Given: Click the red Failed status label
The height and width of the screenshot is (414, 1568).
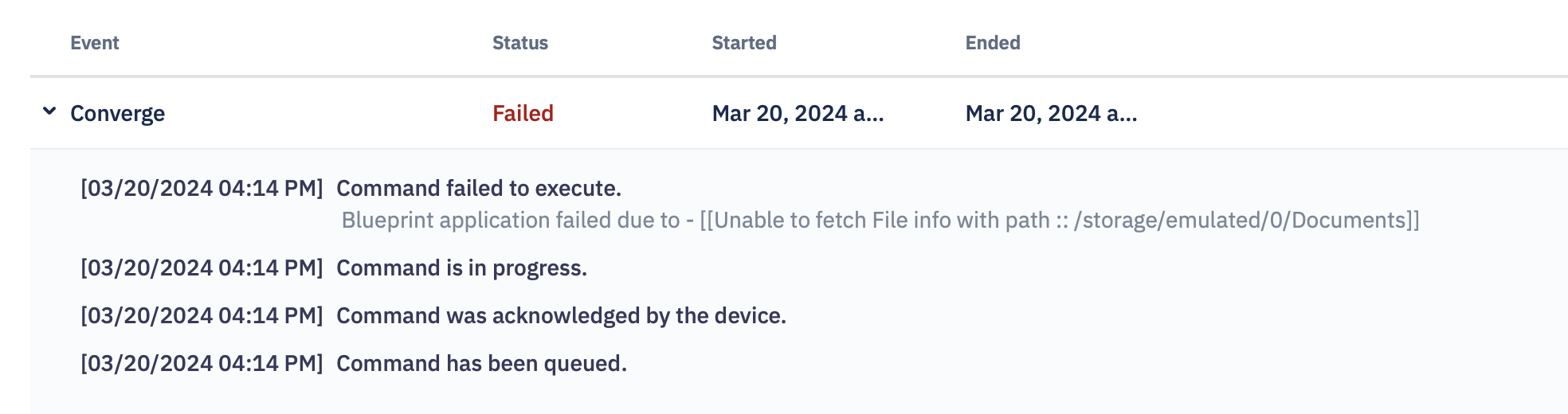Looking at the screenshot, I should point(523,113).
